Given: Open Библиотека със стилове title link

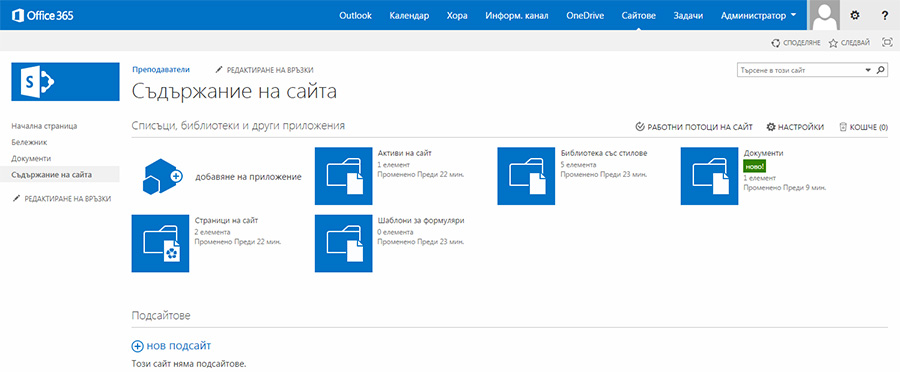Looking at the screenshot, I should (x=604, y=153).
